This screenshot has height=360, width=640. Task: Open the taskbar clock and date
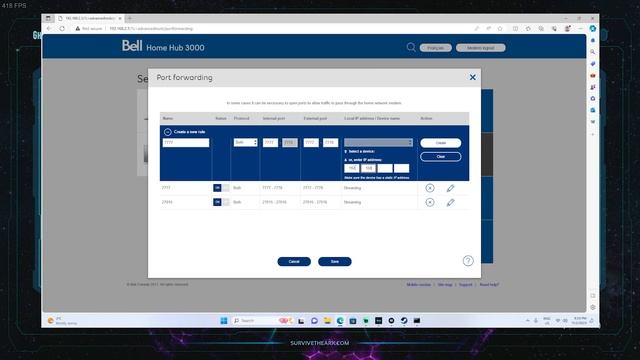tap(580, 321)
